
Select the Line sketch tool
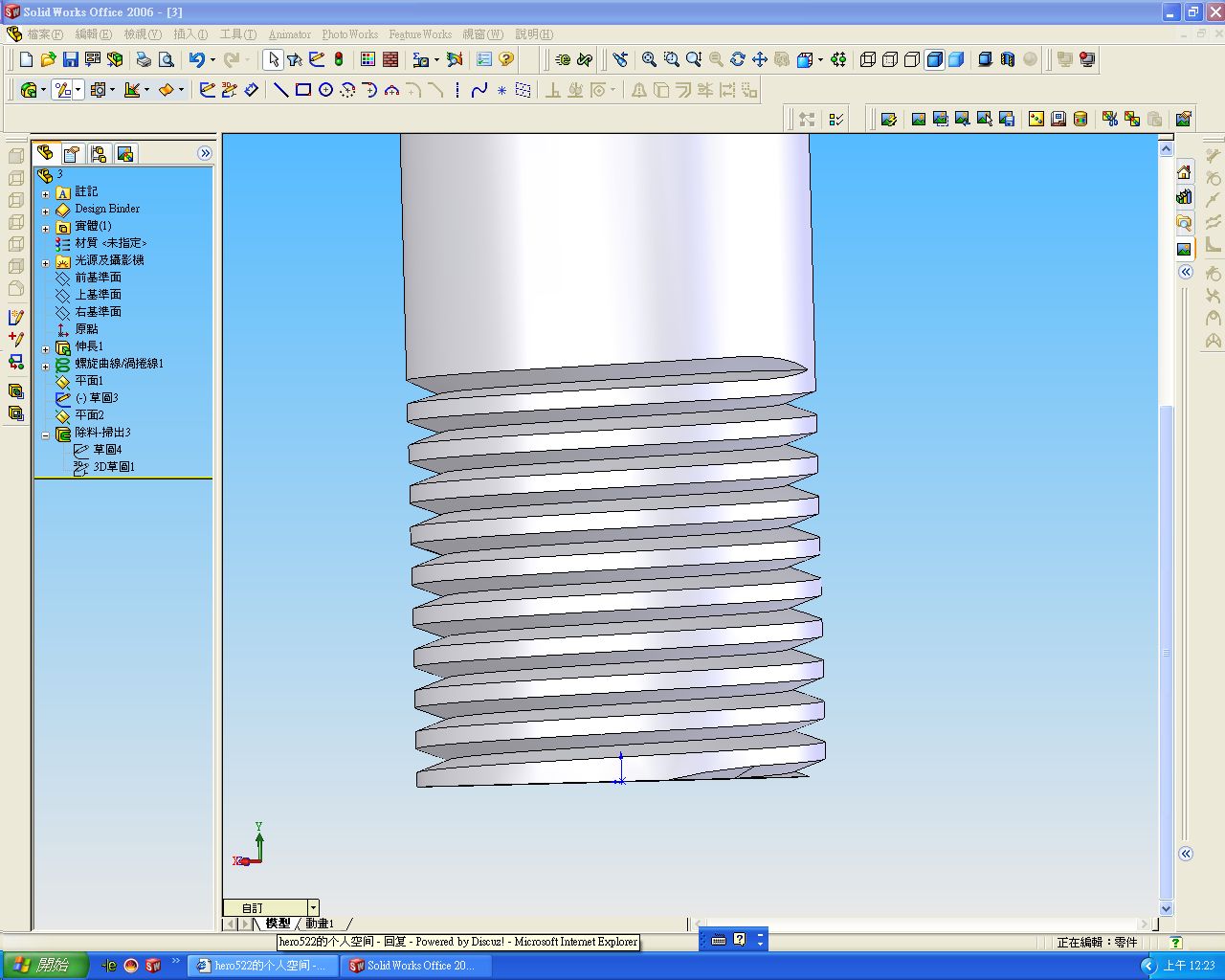(281, 90)
